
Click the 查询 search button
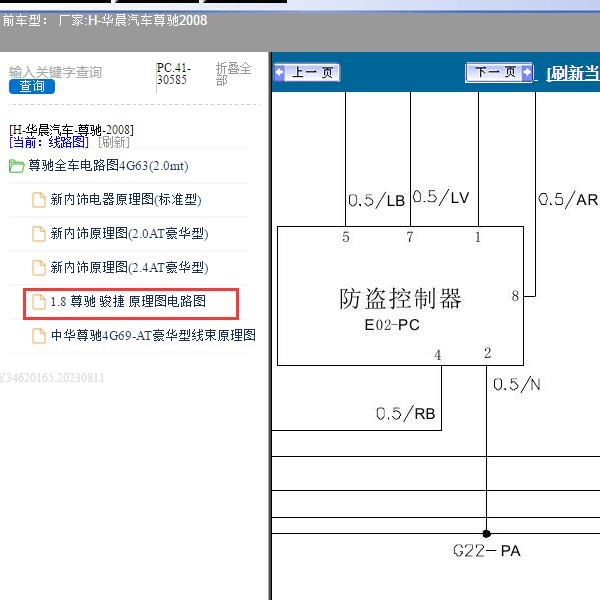click(x=32, y=86)
